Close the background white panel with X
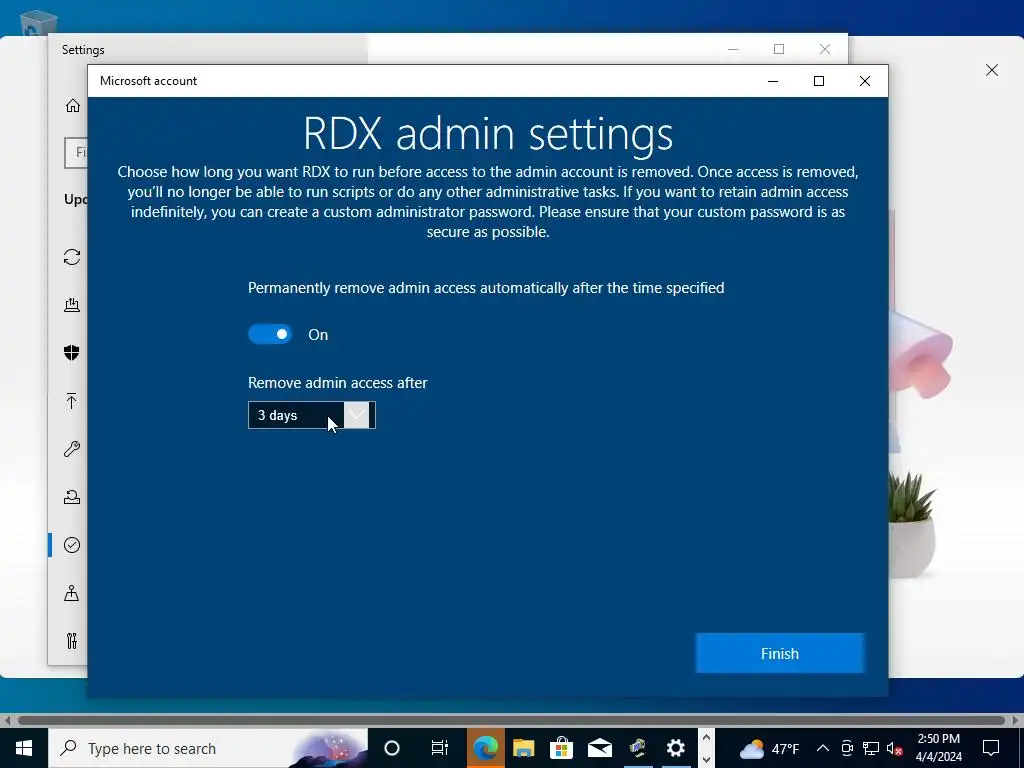The height and width of the screenshot is (768, 1024). [991, 70]
